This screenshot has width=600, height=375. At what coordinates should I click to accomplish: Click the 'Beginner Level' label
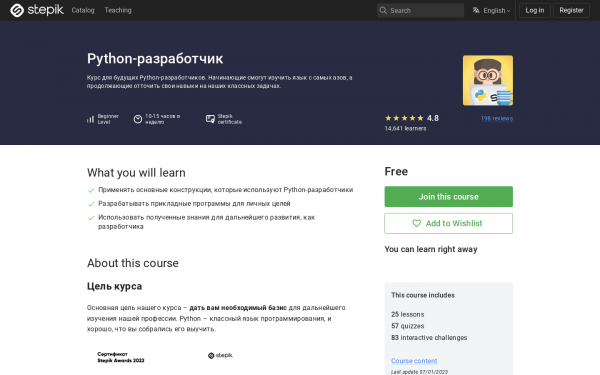coord(108,119)
